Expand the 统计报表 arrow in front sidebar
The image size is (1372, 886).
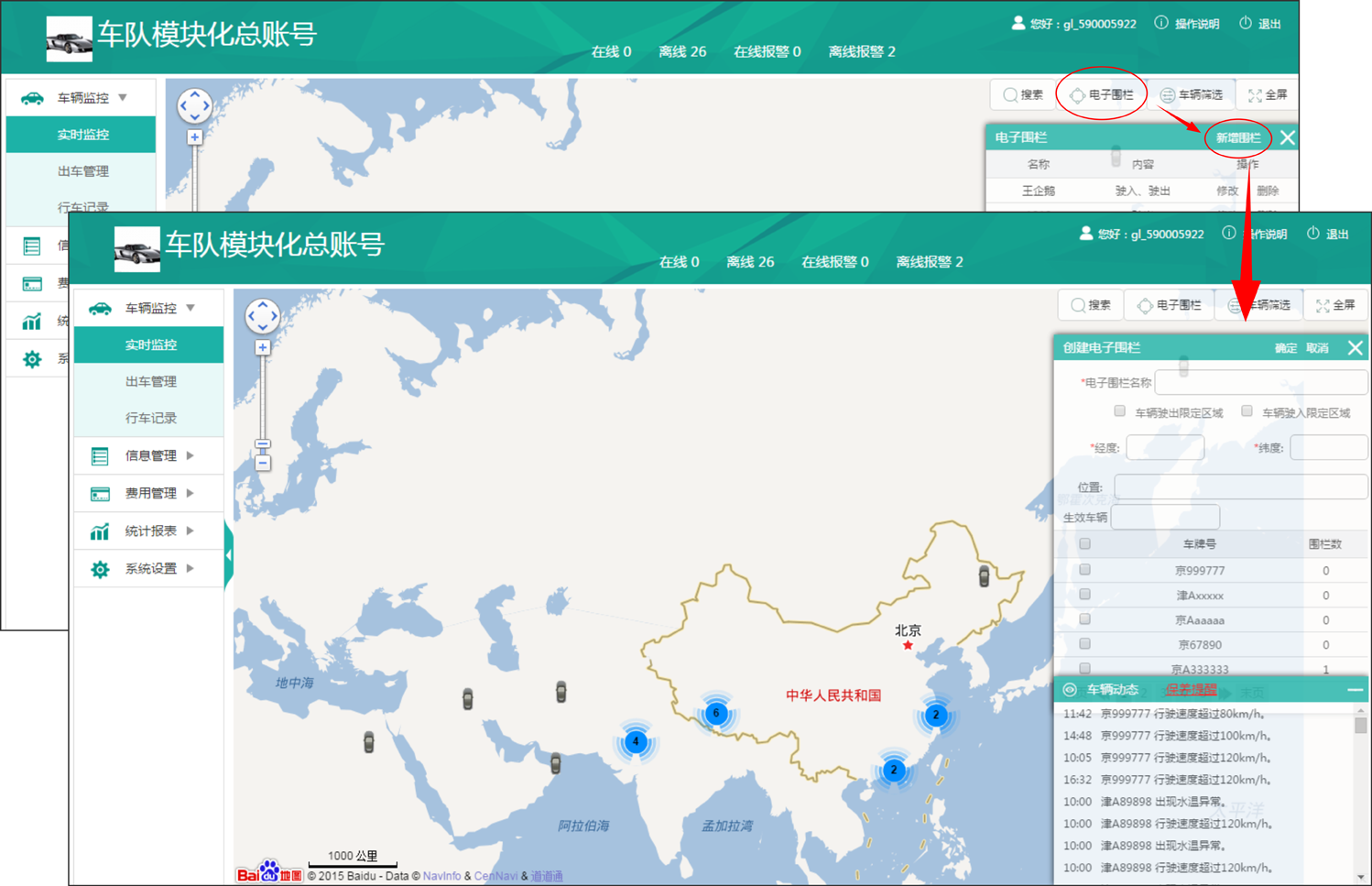(x=191, y=531)
